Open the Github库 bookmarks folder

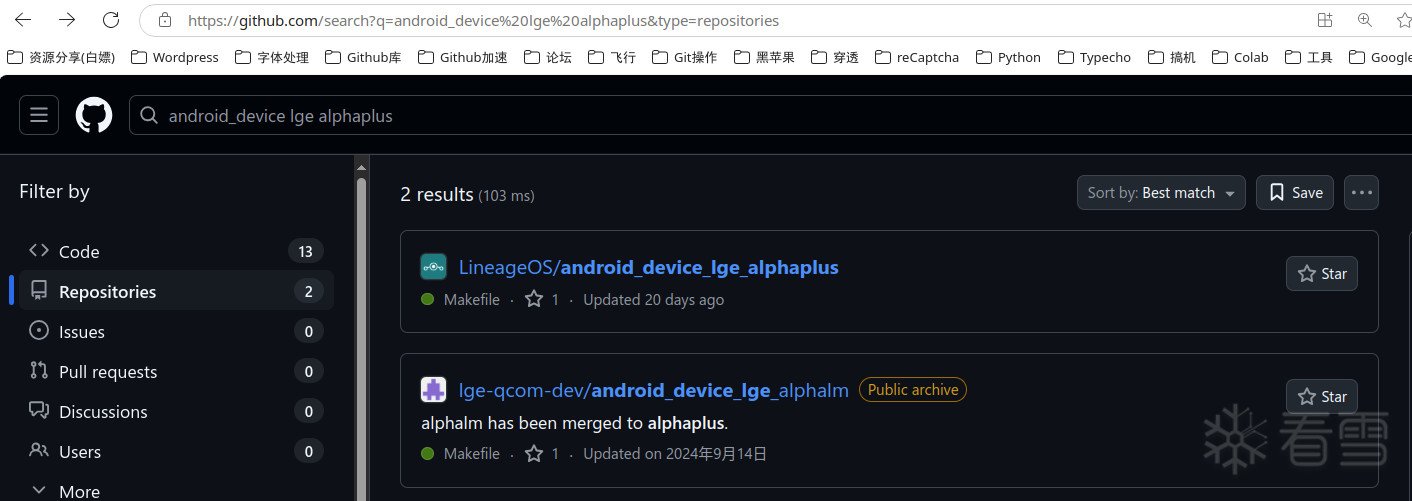363,57
